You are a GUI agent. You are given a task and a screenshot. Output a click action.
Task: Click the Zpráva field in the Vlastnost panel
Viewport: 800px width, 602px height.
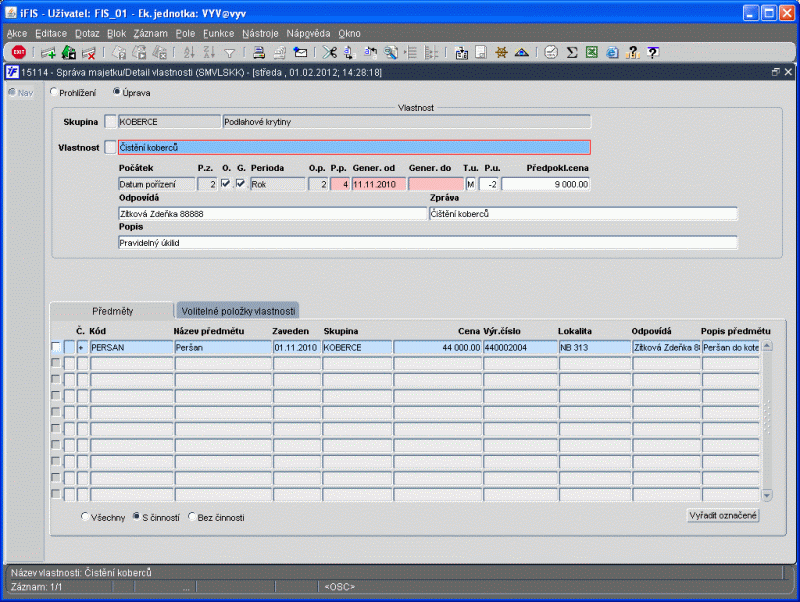pyautogui.click(x=583, y=214)
